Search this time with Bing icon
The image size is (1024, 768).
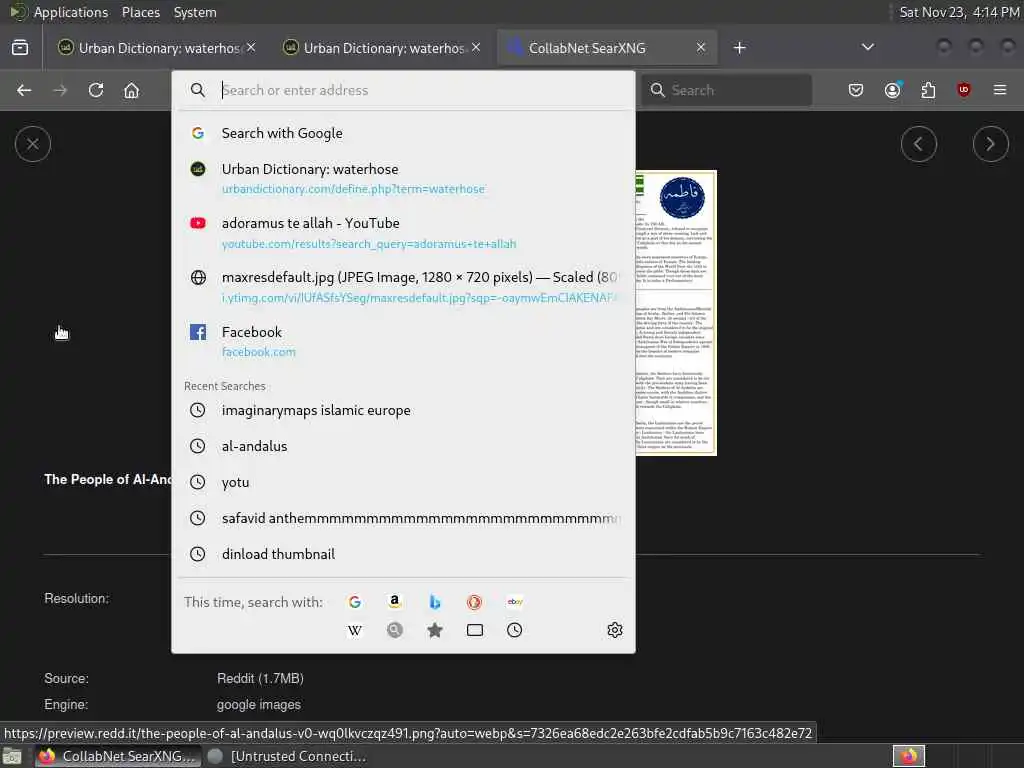[435, 602]
